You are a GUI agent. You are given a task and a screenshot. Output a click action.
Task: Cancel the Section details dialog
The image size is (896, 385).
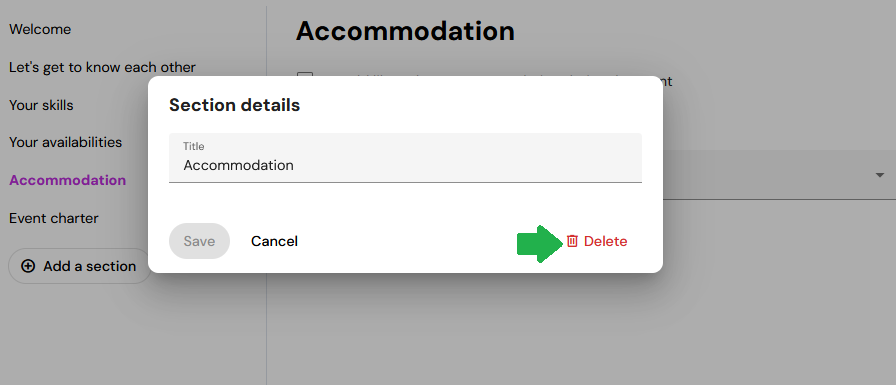(x=274, y=241)
